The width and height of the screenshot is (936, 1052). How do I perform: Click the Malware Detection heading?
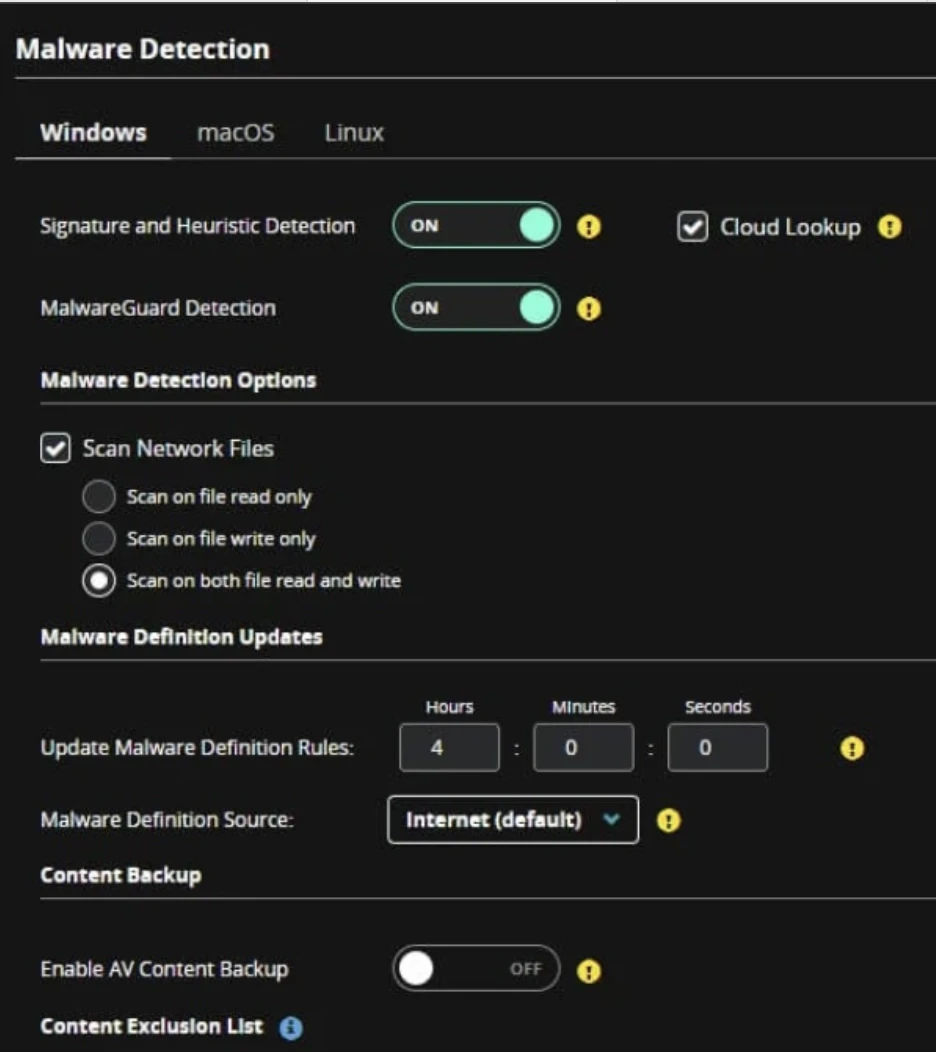pyautogui.click(x=143, y=49)
